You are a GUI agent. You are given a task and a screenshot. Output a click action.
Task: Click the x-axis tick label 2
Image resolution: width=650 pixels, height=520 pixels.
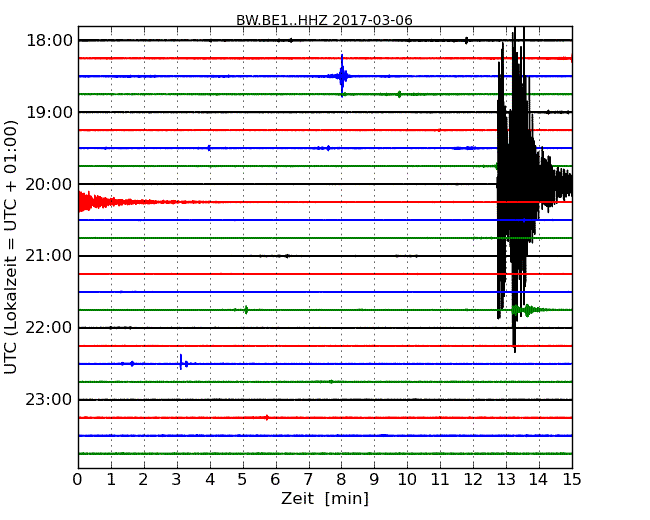point(143,480)
